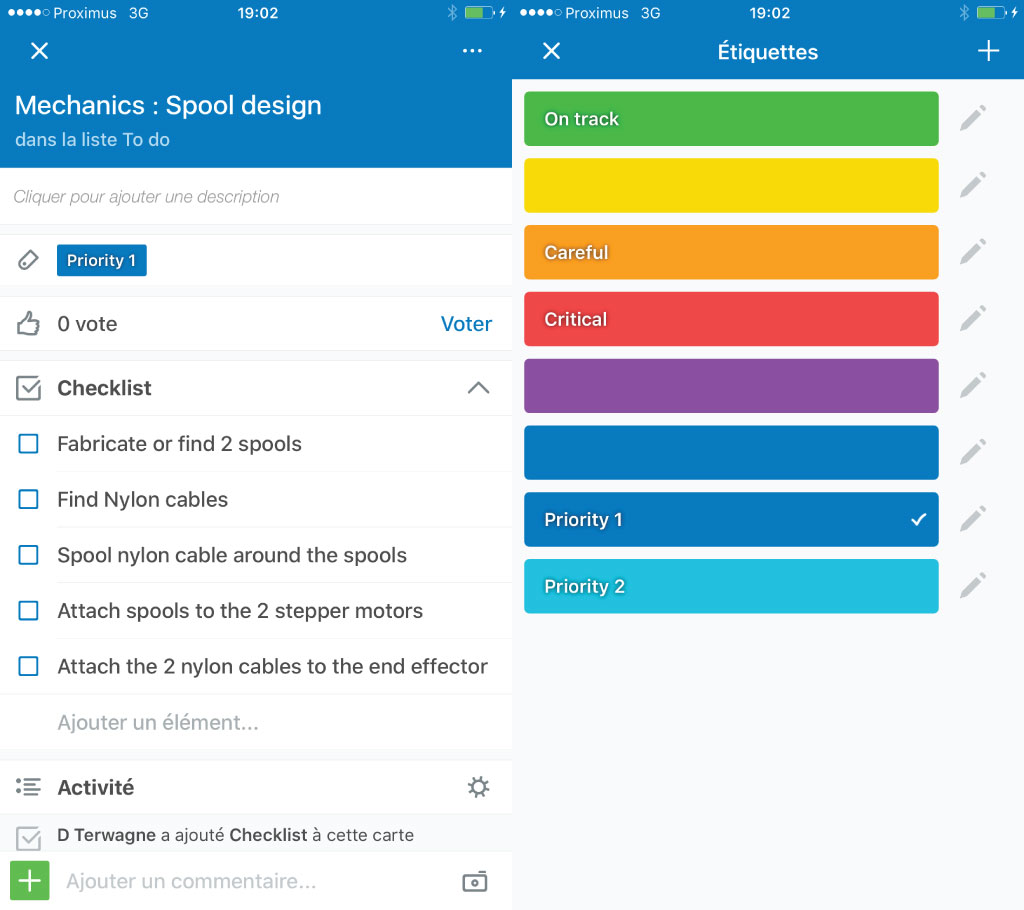Click the label tag icon beside Priority 1

pos(29,261)
